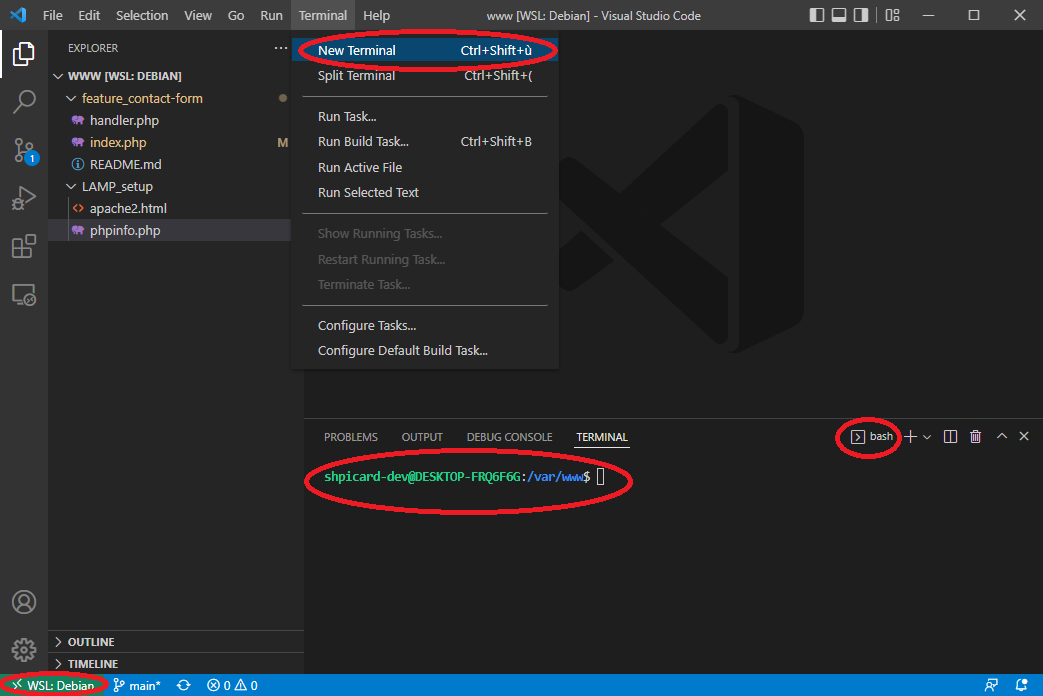Open the Selection menu
This screenshot has height=696, width=1043.
[142, 15]
